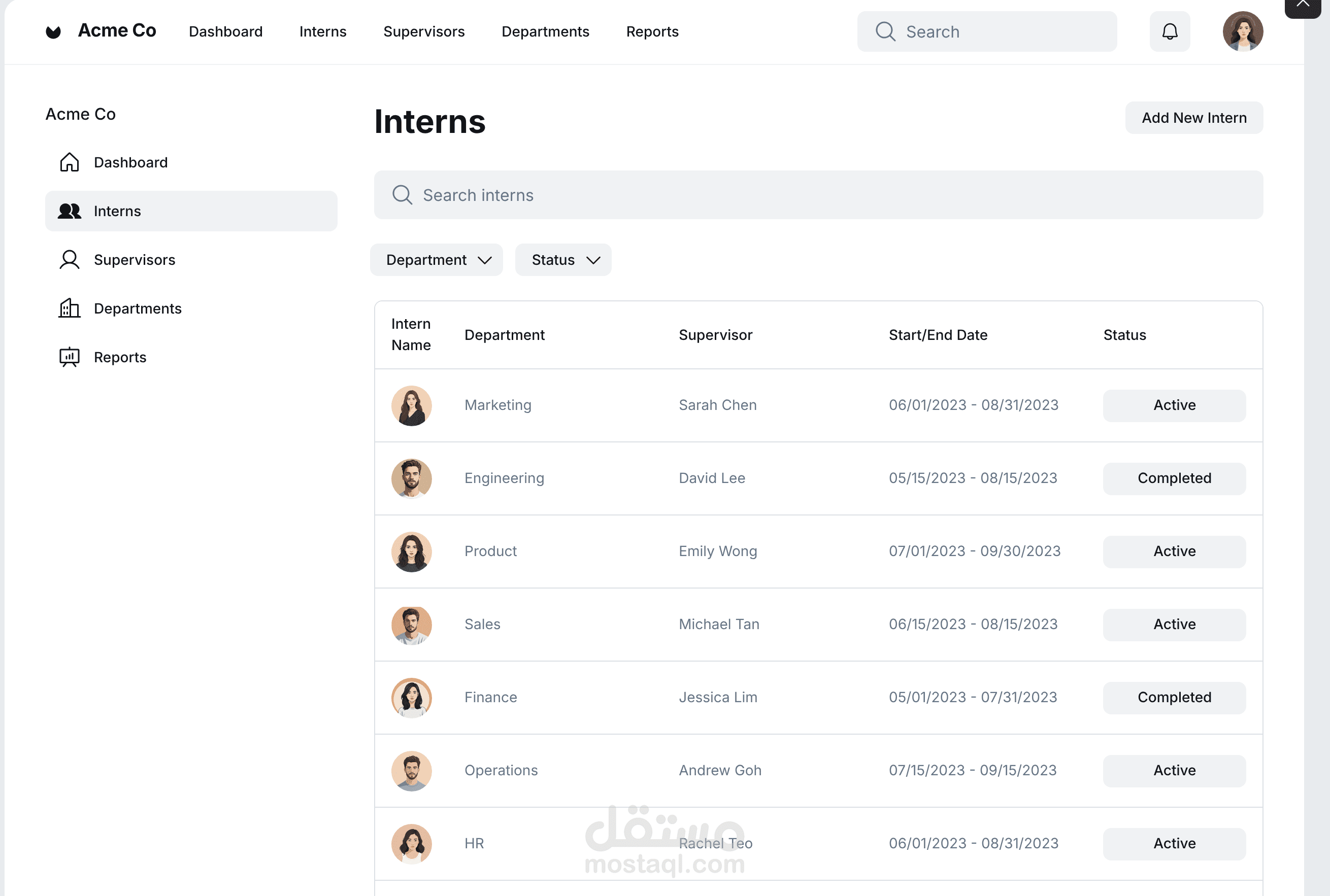The width and height of the screenshot is (1330, 896).
Task: Open the Marketing intern's avatar thumbnail
Action: [411, 406]
